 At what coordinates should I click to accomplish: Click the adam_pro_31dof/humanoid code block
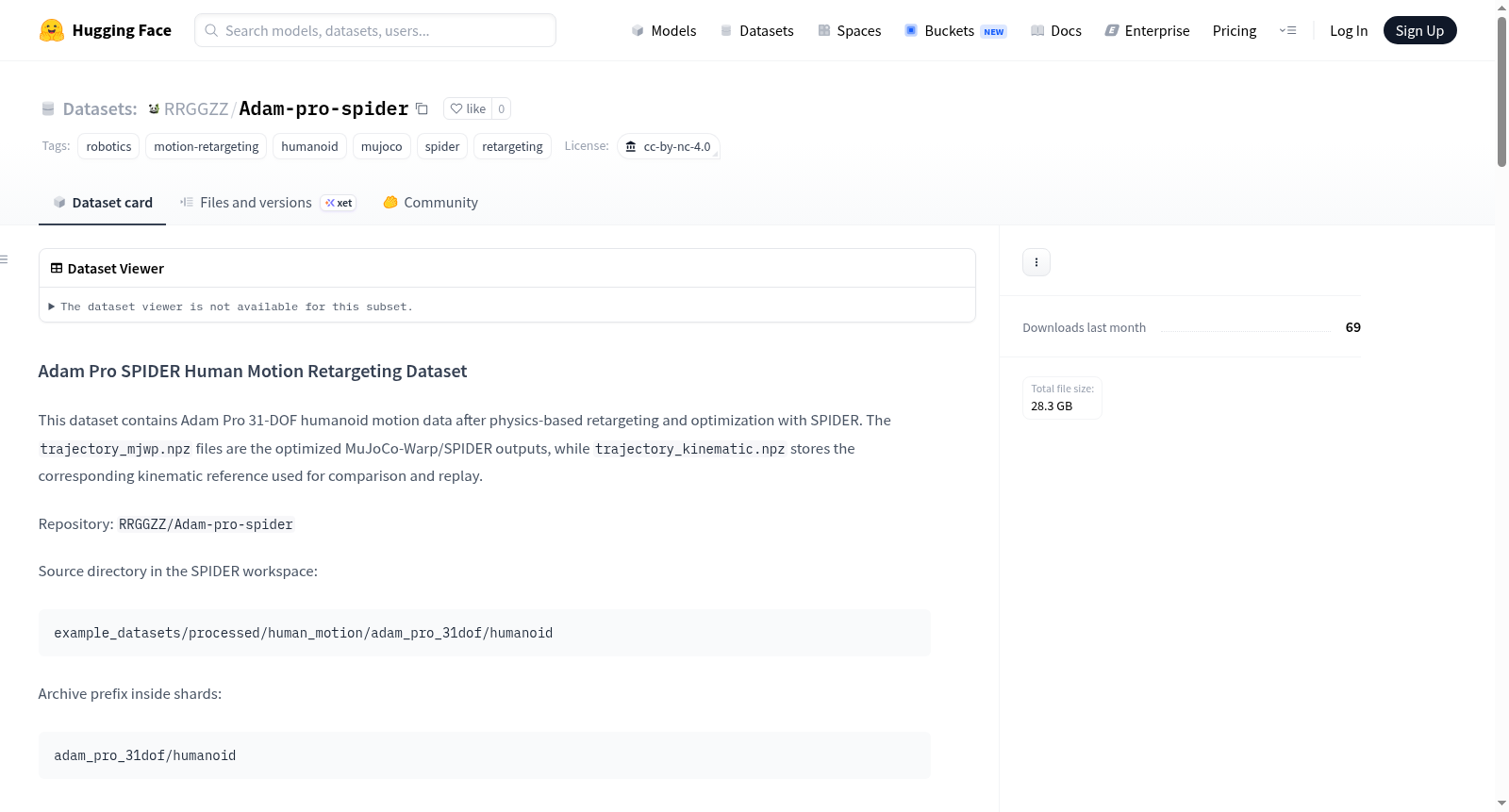pos(485,755)
